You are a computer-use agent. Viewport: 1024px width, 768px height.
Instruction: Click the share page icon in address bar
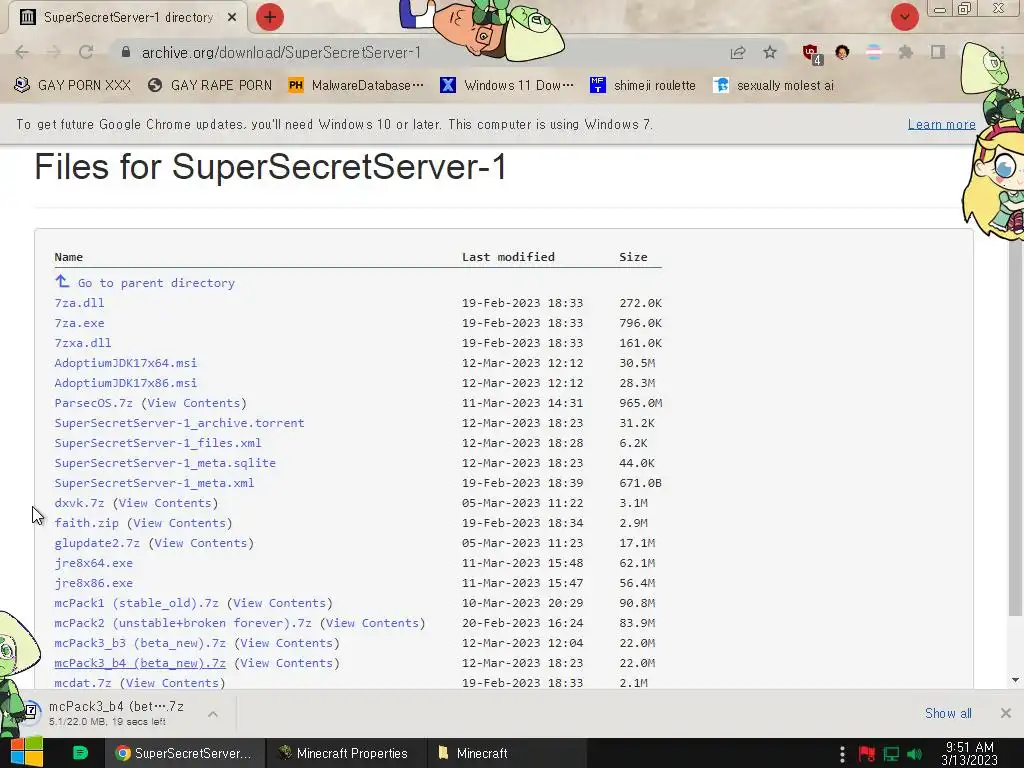click(x=738, y=52)
